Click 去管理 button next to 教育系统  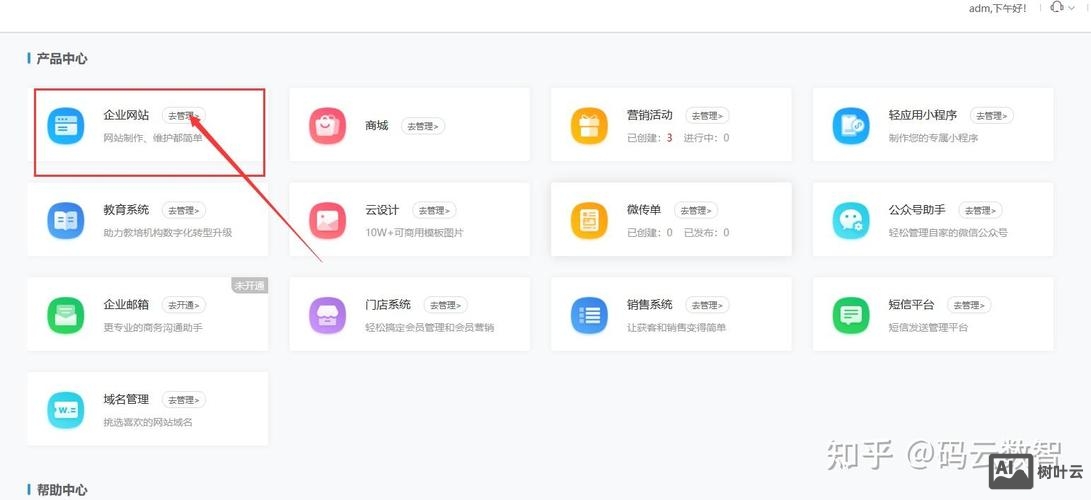[184, 210]
